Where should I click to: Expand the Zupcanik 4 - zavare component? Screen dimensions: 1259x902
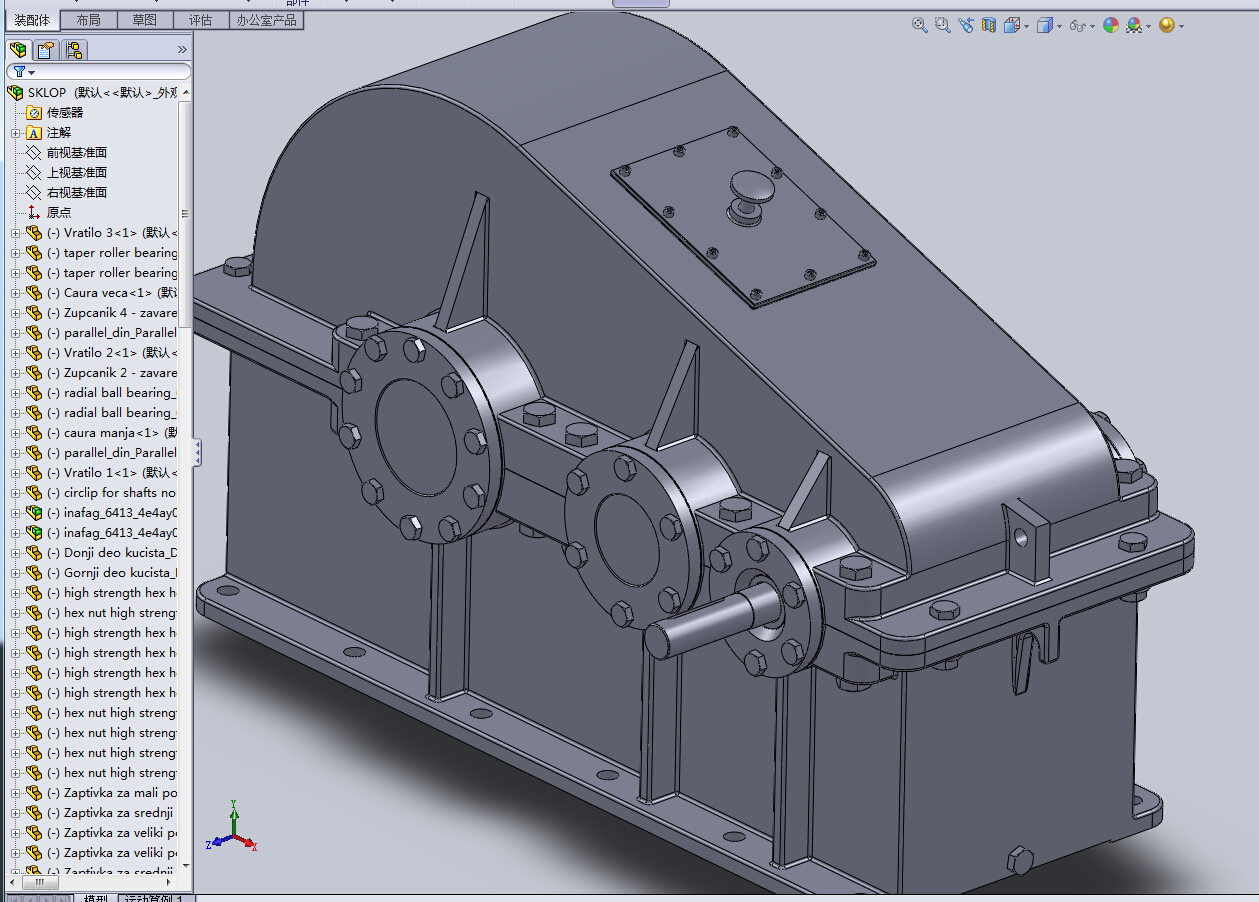[x=15, y=313]
